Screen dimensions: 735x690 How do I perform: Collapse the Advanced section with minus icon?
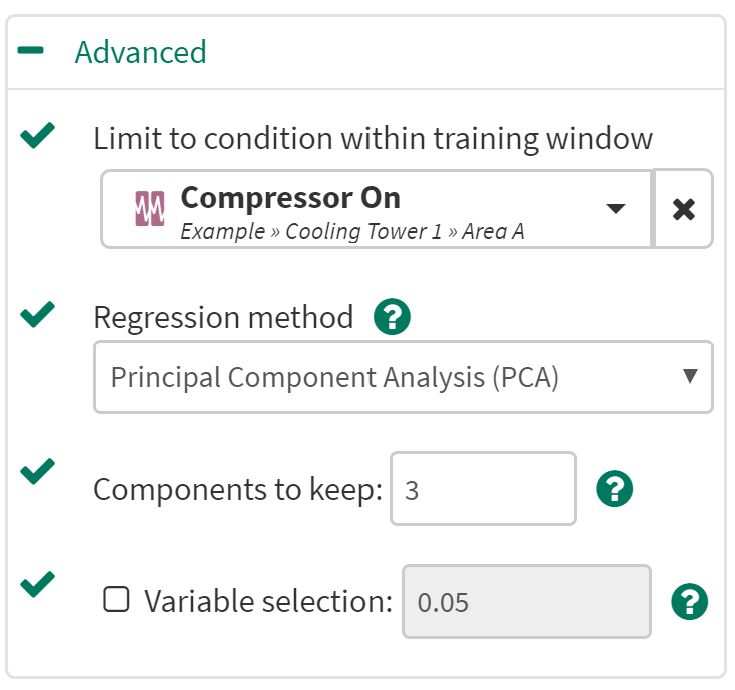click(x=31, y=51)
